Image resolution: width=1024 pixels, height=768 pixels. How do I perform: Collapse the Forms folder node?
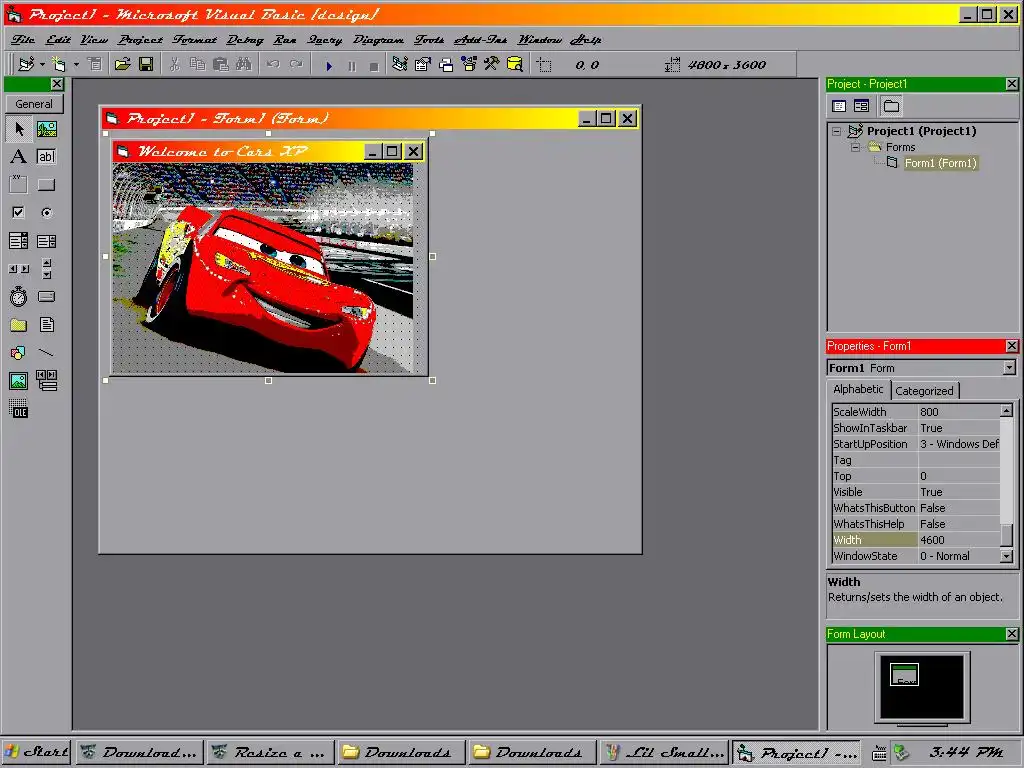[x=855, y=148]
